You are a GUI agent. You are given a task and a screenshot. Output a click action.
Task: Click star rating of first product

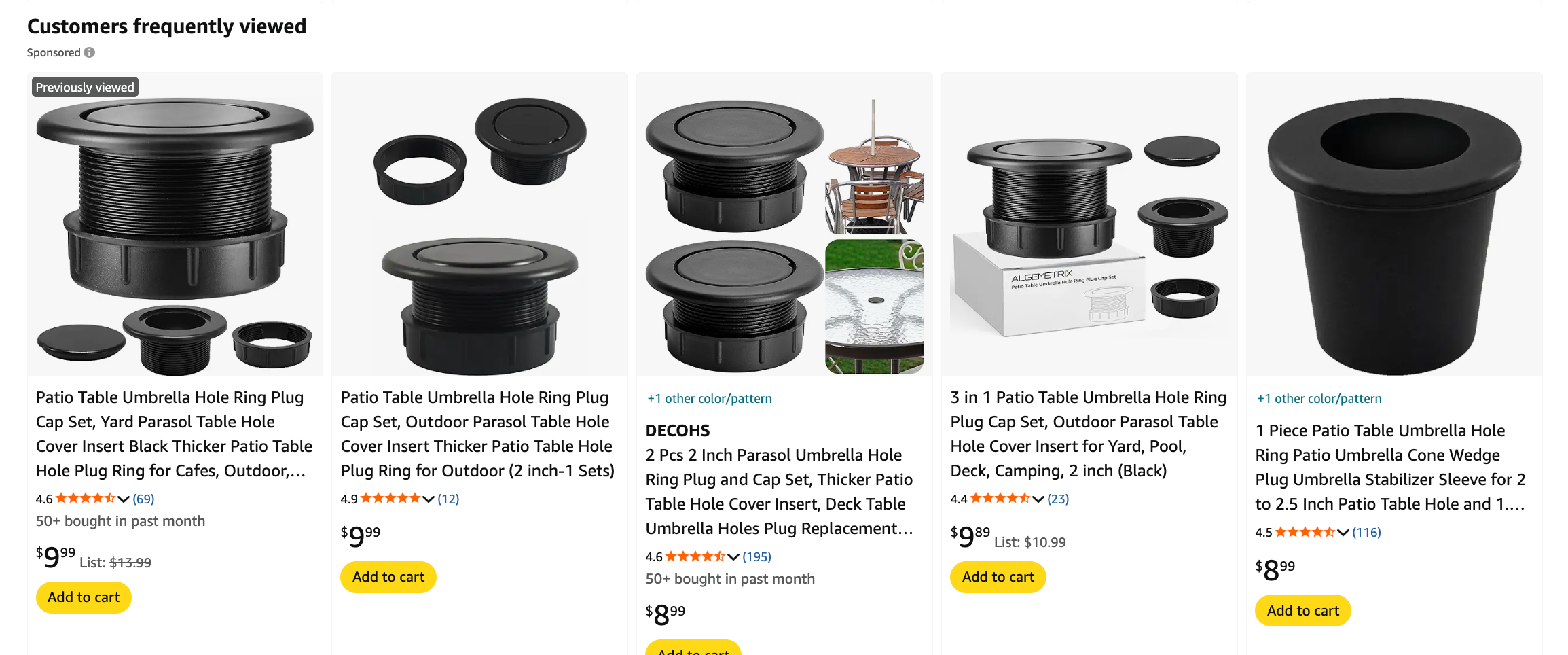85,499
